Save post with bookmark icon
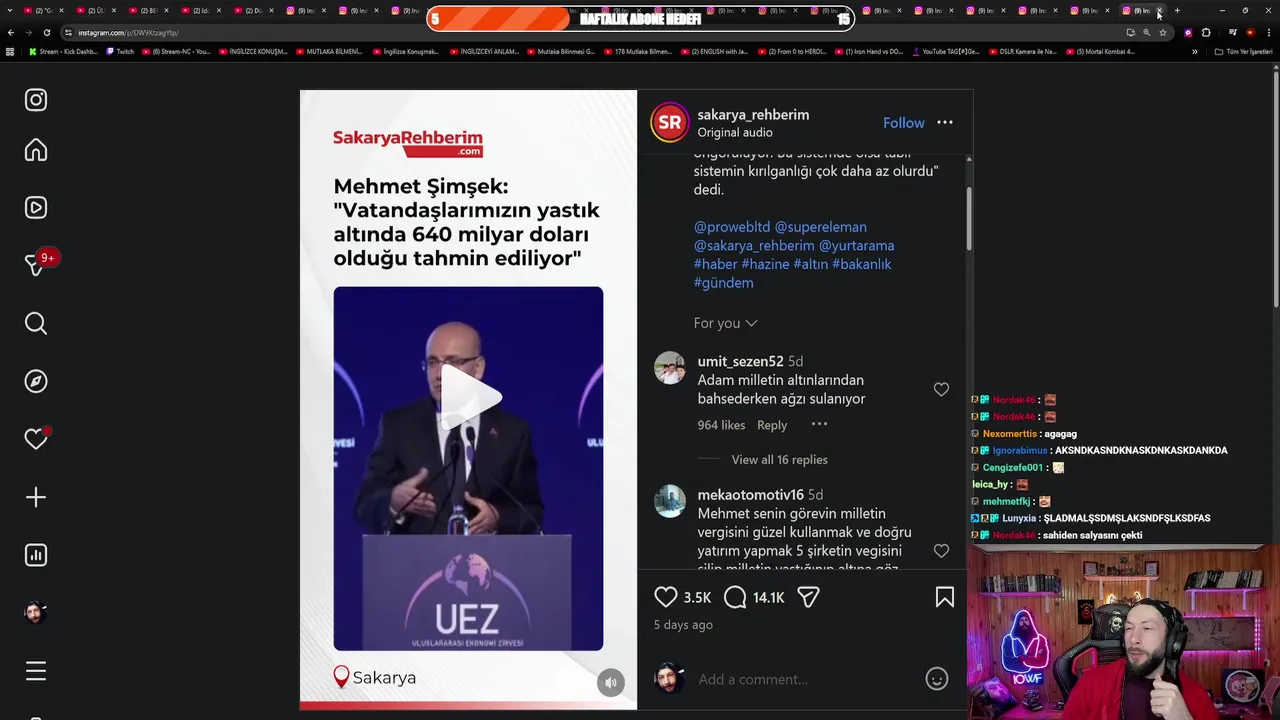Image resolution: width=1280 pixels, height=720 pixels. pos(944,597)
